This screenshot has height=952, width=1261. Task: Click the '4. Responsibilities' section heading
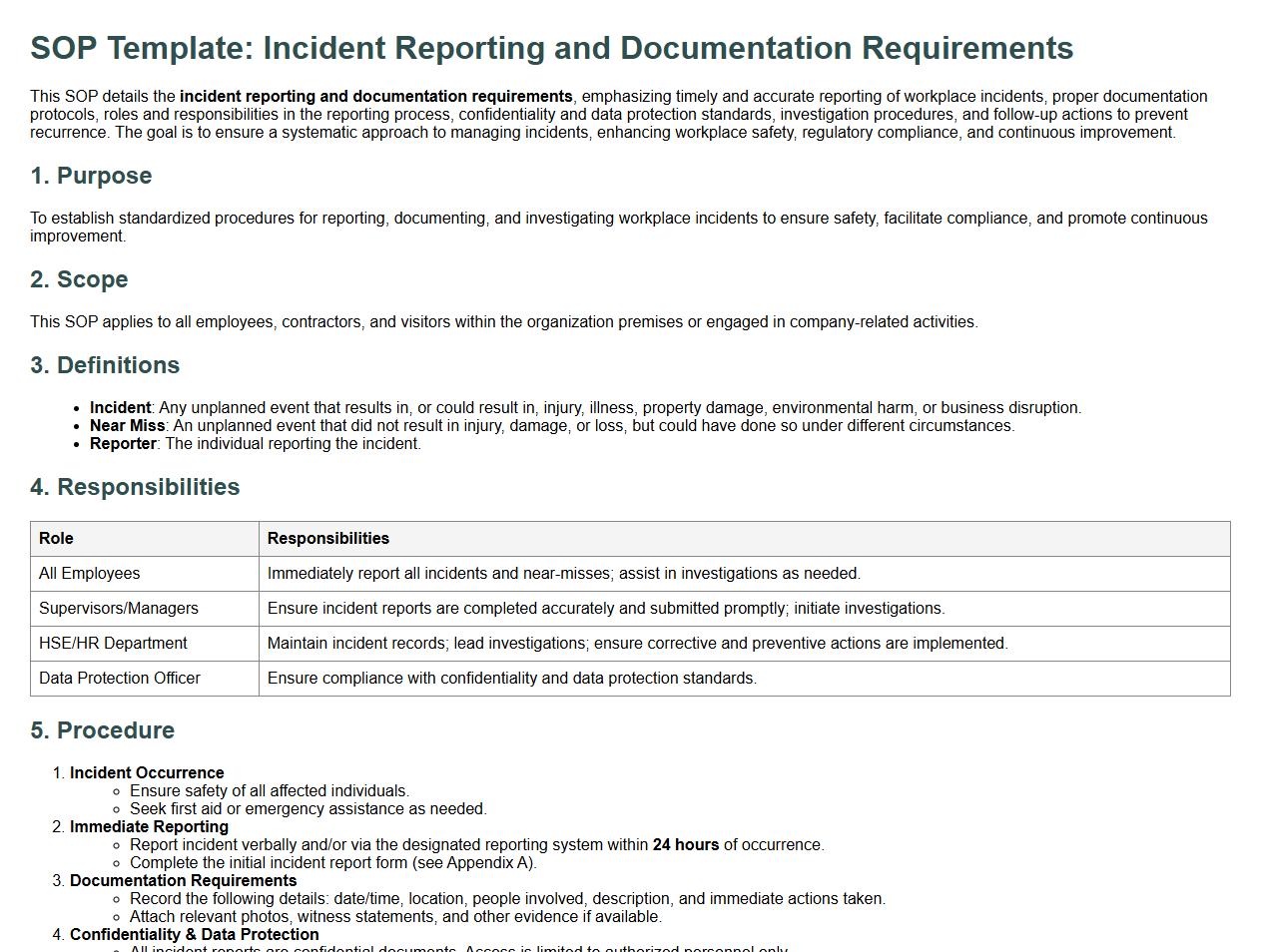135,487
